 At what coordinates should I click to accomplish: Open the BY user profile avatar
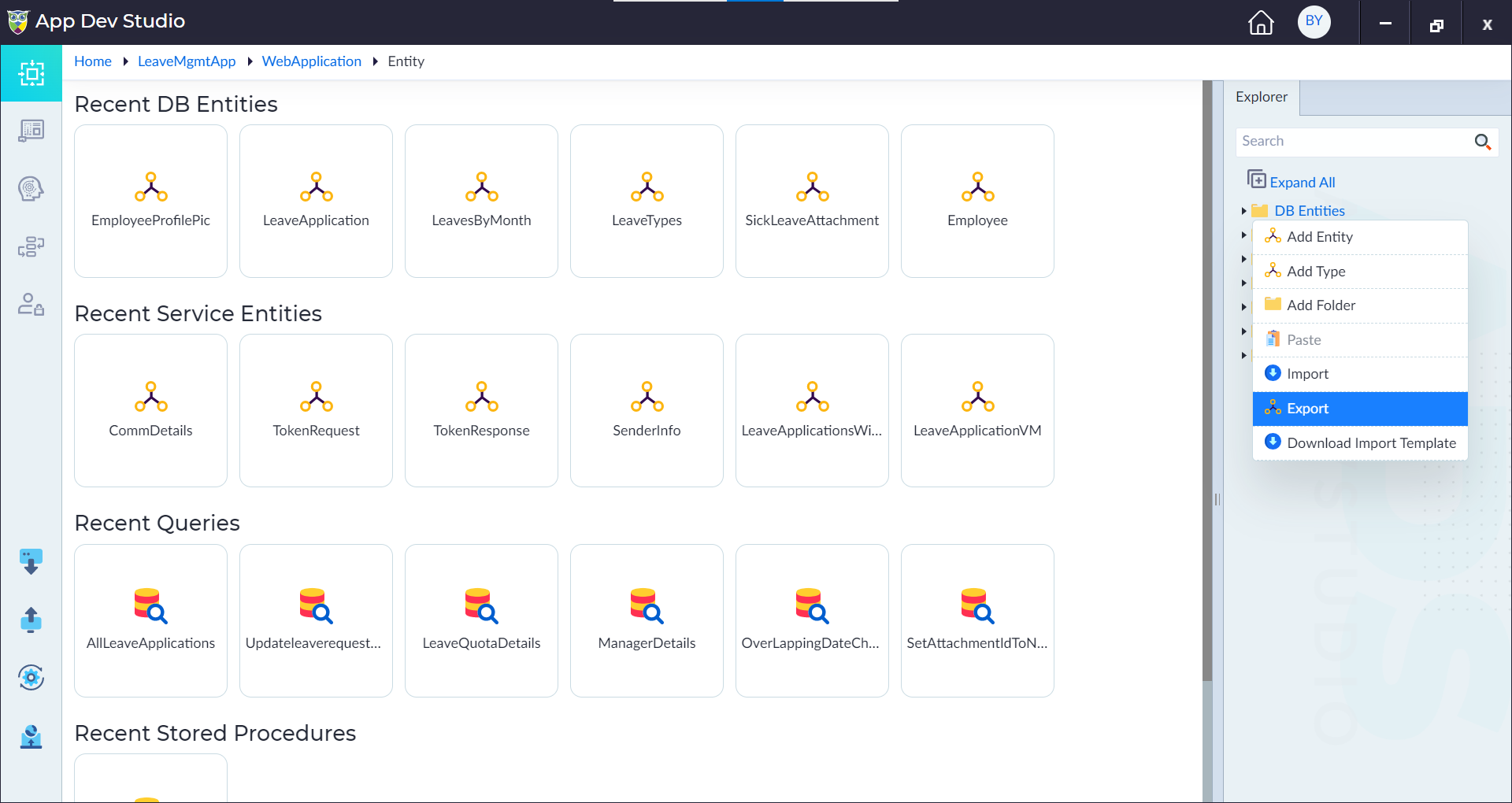(1314, 21)
